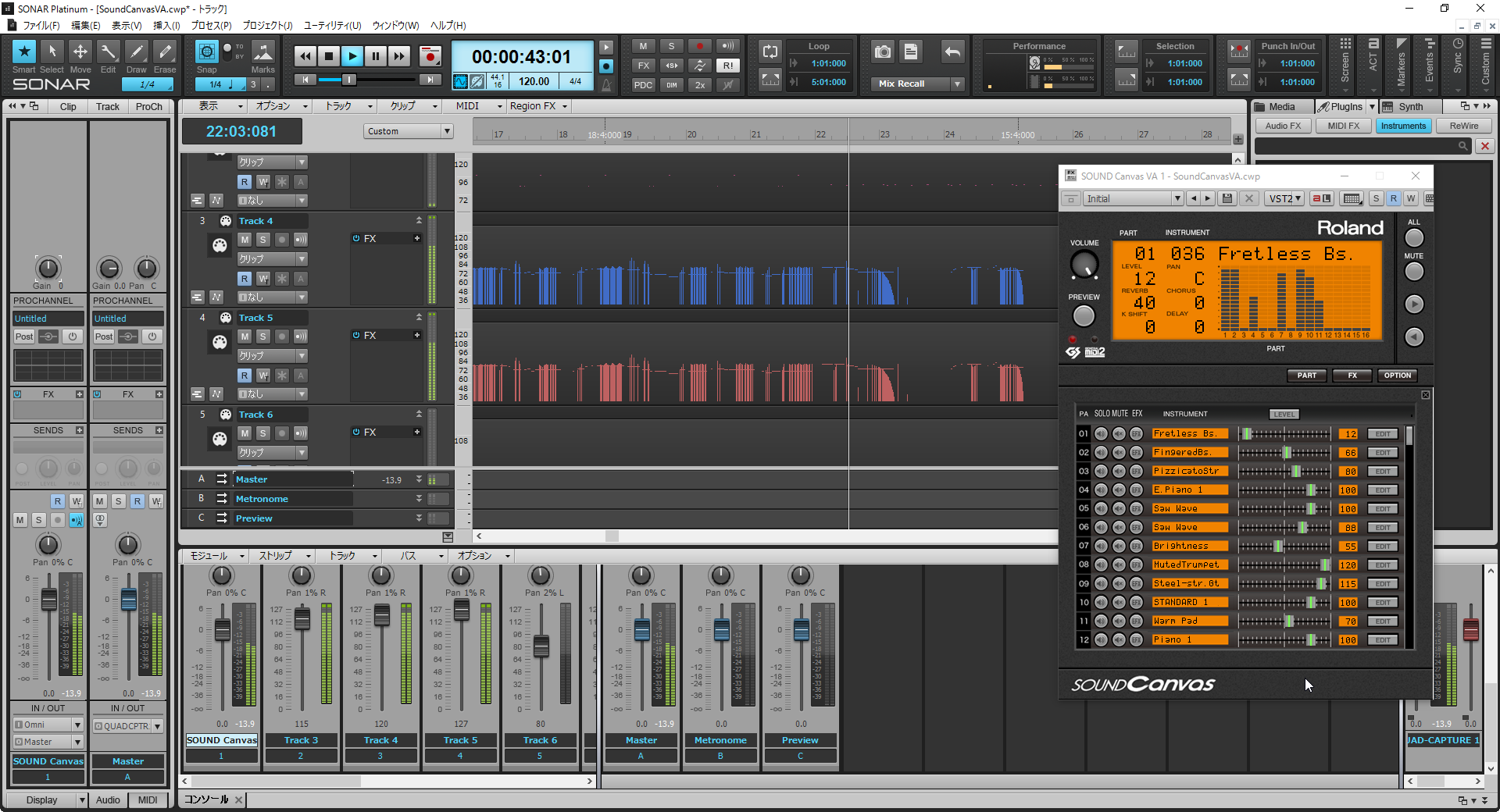
Task: Toggle ALL button in SOUND Canvas
Action: pyautogui.click(x=1414, y=238)
